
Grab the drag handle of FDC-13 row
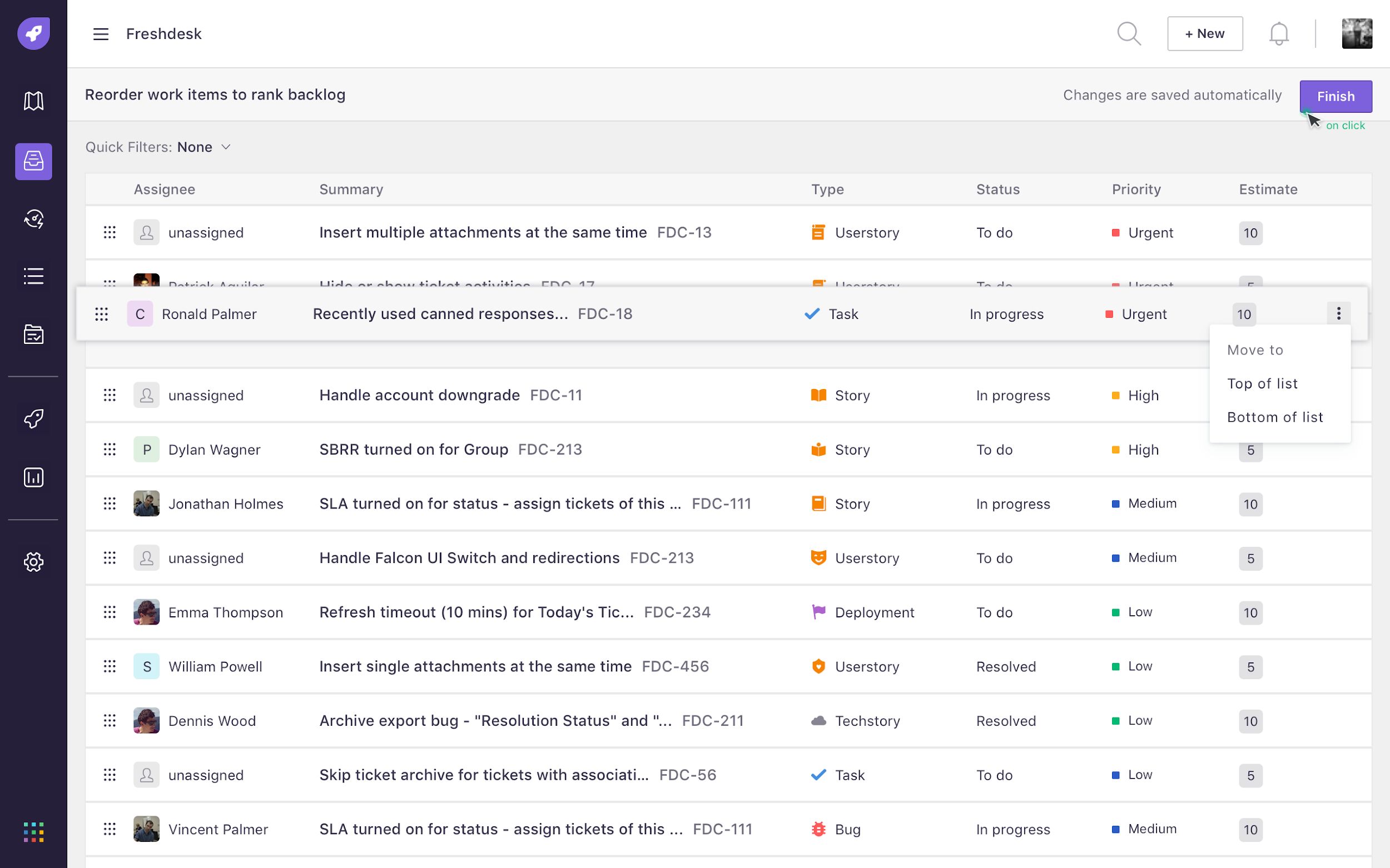click(110, 232)
